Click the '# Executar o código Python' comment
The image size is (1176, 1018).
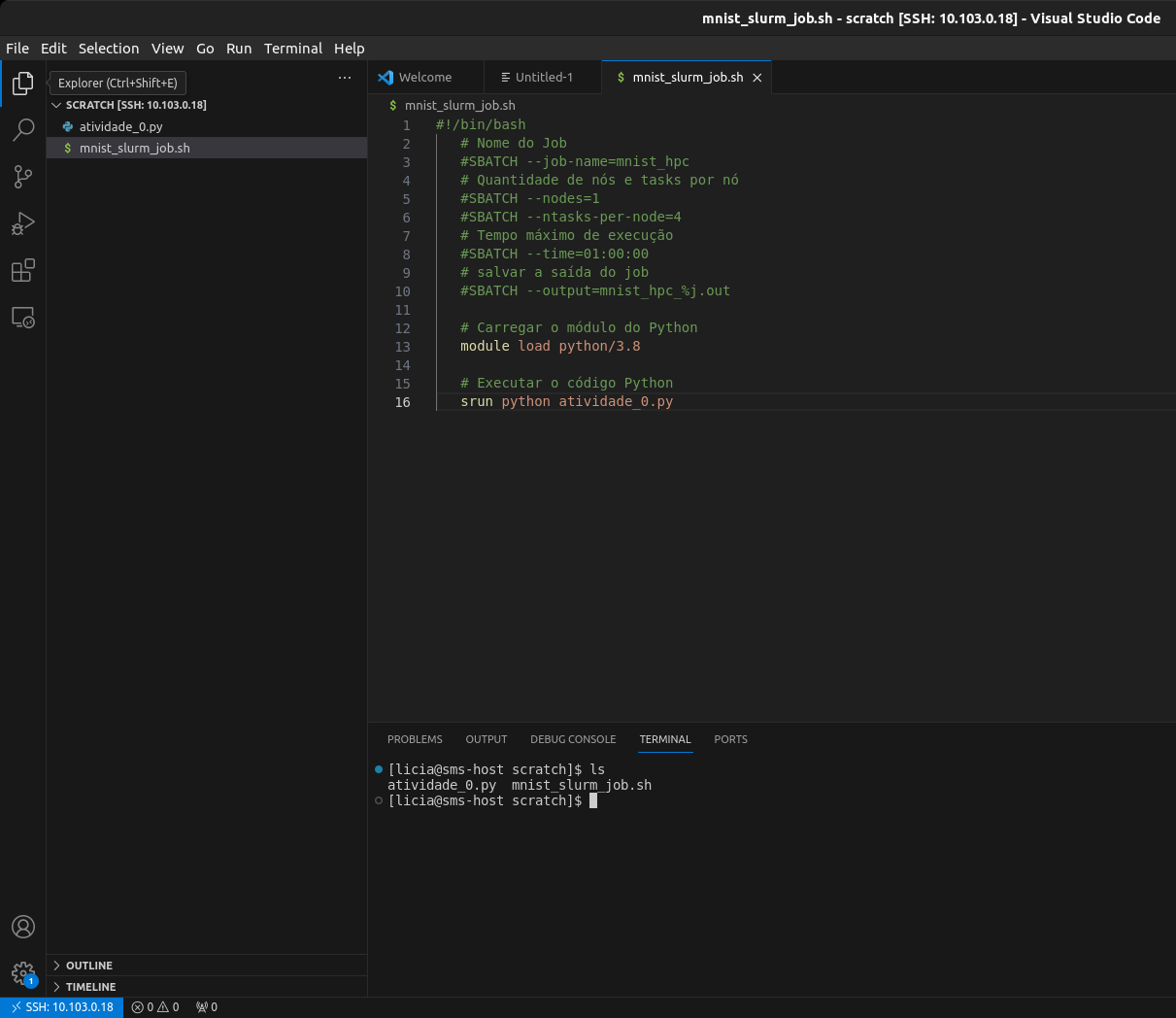(567, 384)
